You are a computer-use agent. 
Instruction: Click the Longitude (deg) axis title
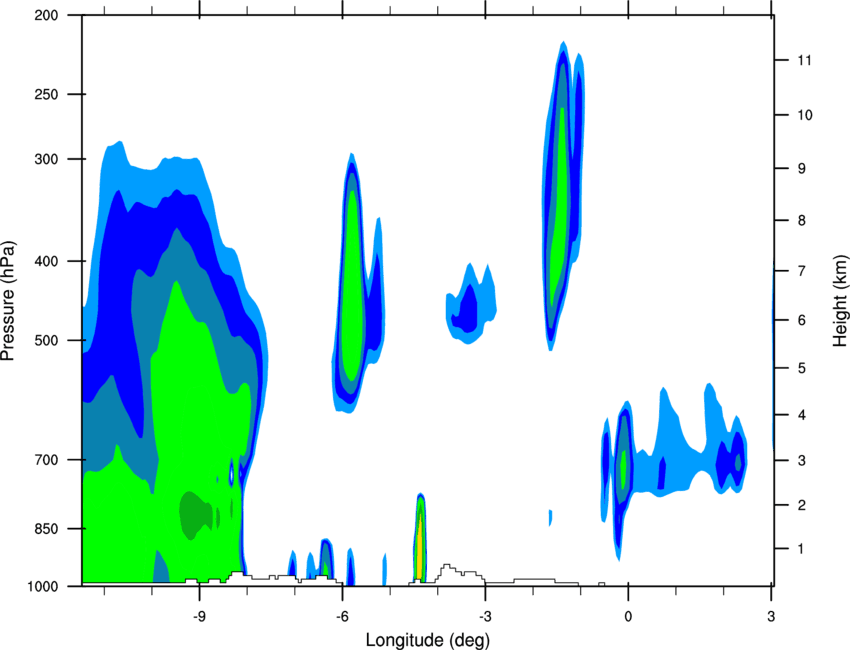[x=428, y=640]
